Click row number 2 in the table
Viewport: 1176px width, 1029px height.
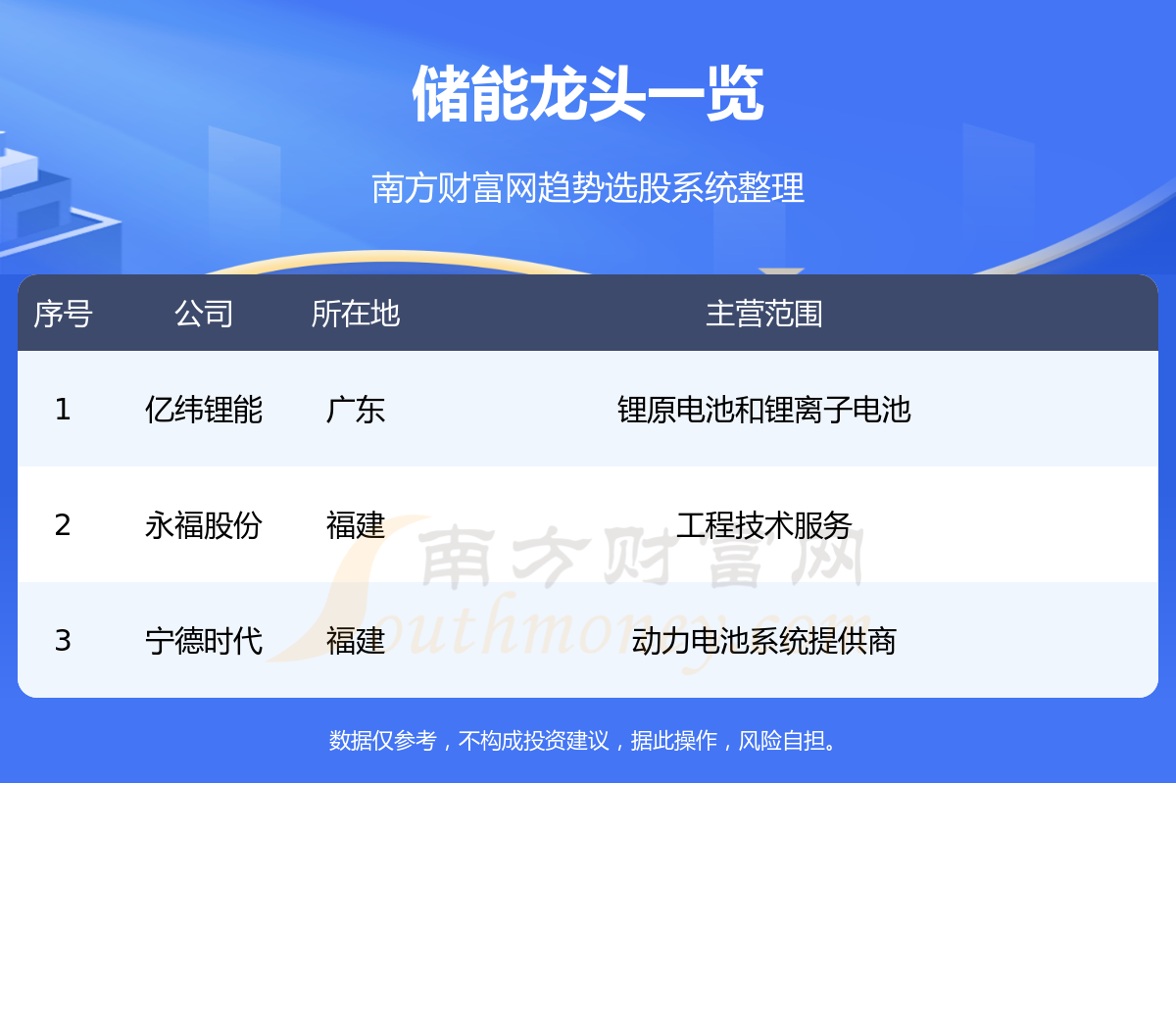click(63, 525)
